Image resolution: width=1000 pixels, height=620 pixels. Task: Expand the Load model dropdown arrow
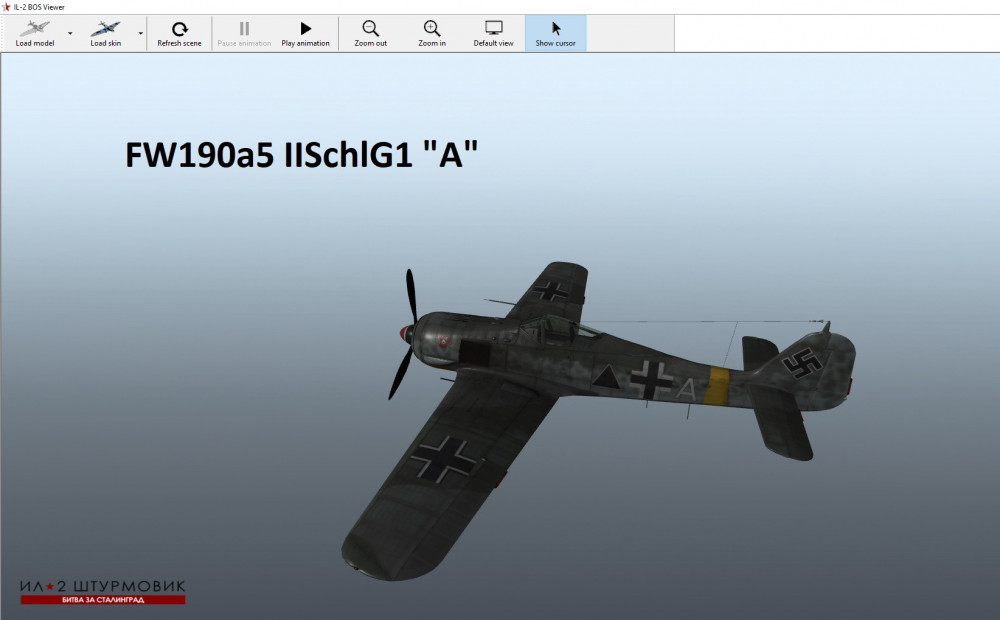[x=70, y=33]
